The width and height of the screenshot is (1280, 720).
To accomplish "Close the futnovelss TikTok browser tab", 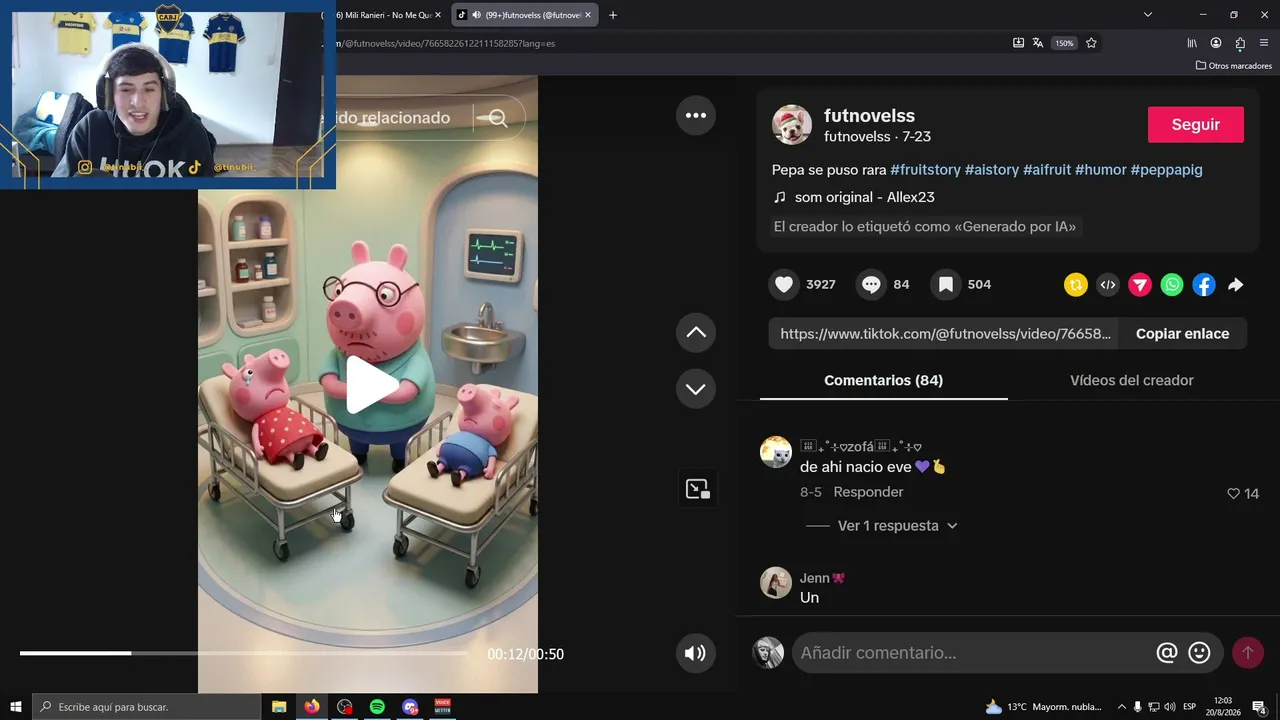I will pos(588,15).
